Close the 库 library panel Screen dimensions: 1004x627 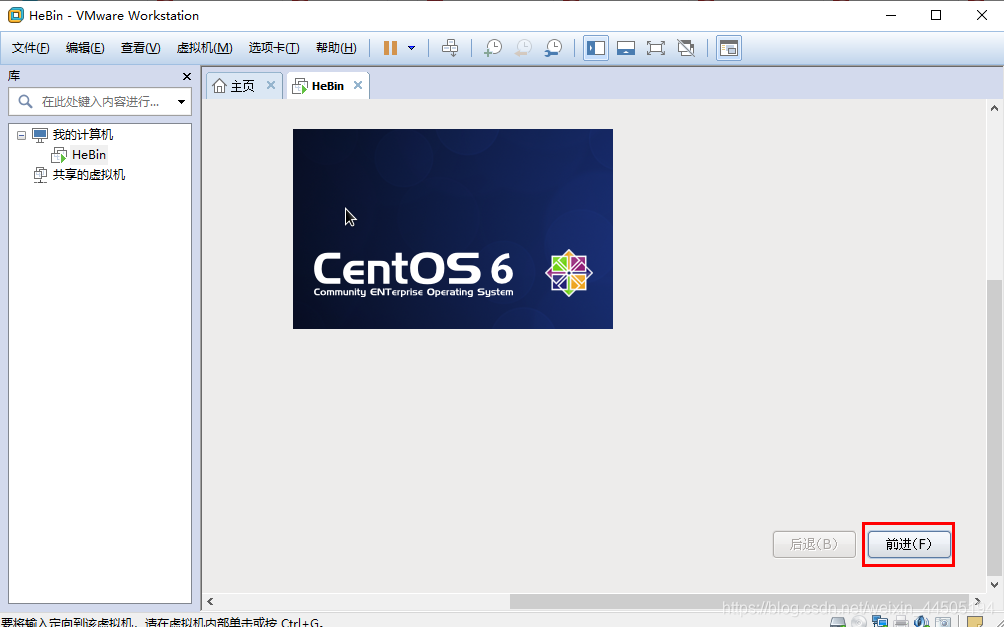pyautogui.click(x=187, y=77)
